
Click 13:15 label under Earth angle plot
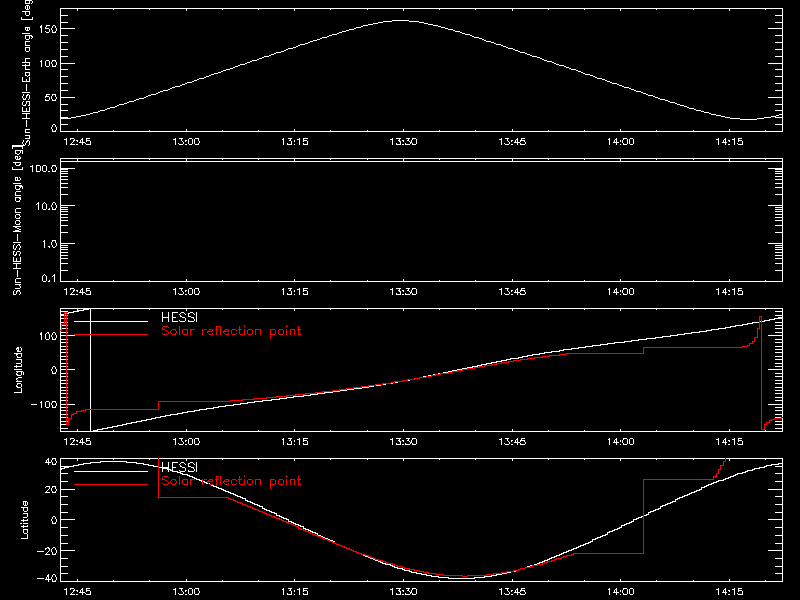294,142
